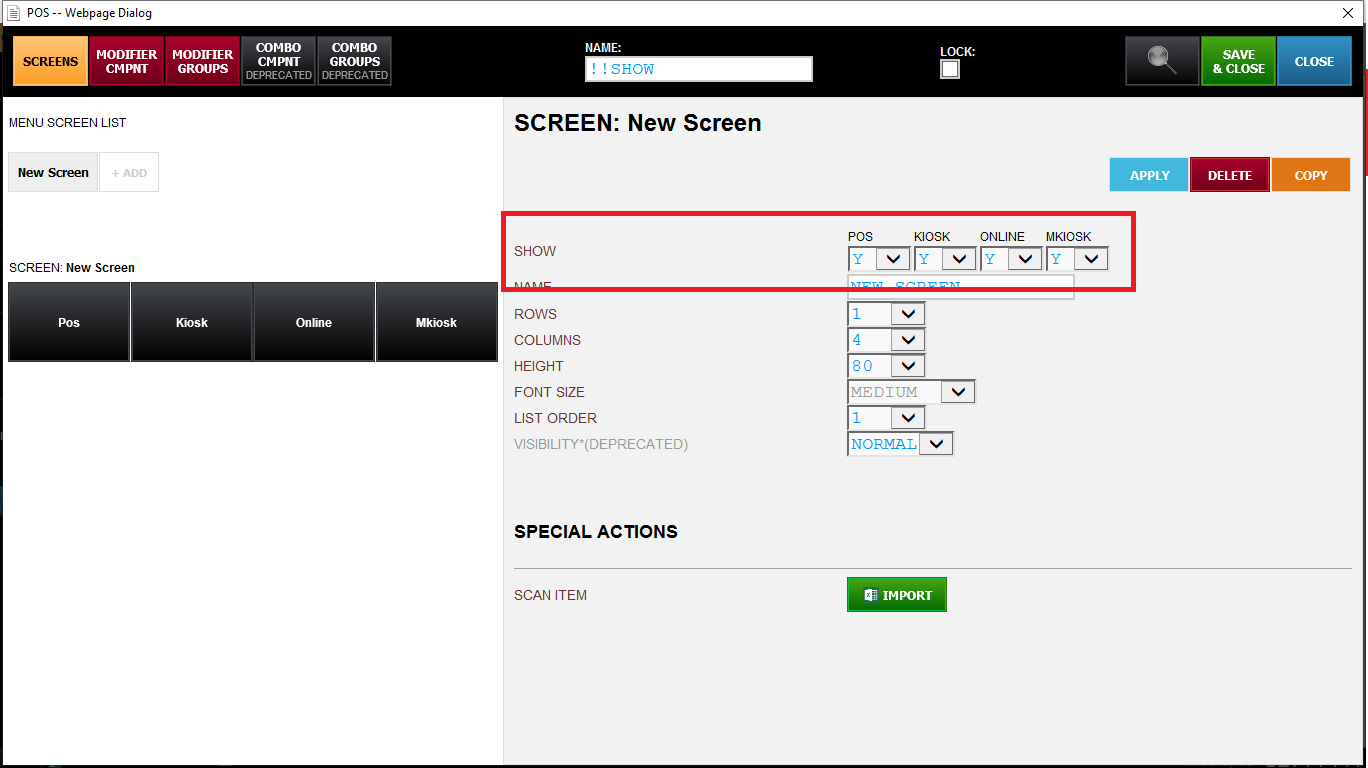Image resolution: width=1368 pixels, height=768 pixels.
Task: Open the Visibility Normal dropdown
Action: pos(900,444)
